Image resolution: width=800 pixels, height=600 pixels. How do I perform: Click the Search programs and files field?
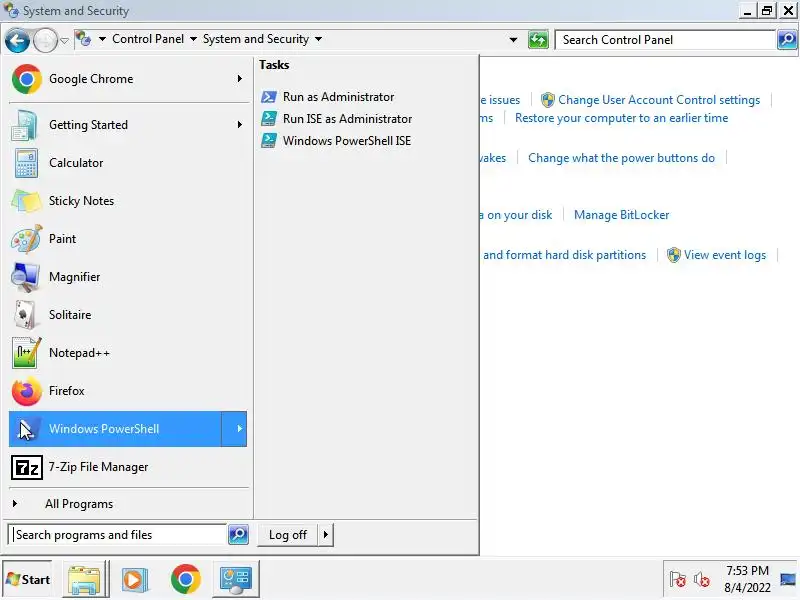tap(118, 535)
